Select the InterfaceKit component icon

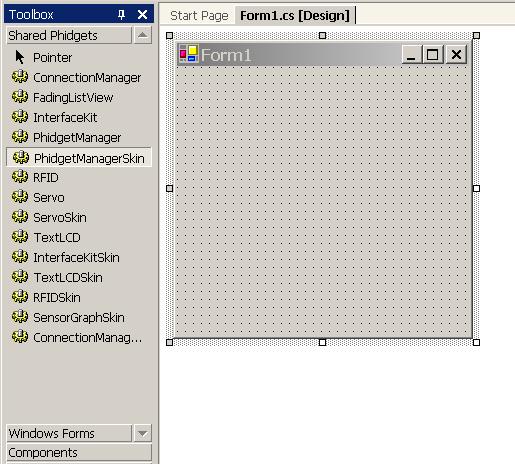tap(20, 117)
